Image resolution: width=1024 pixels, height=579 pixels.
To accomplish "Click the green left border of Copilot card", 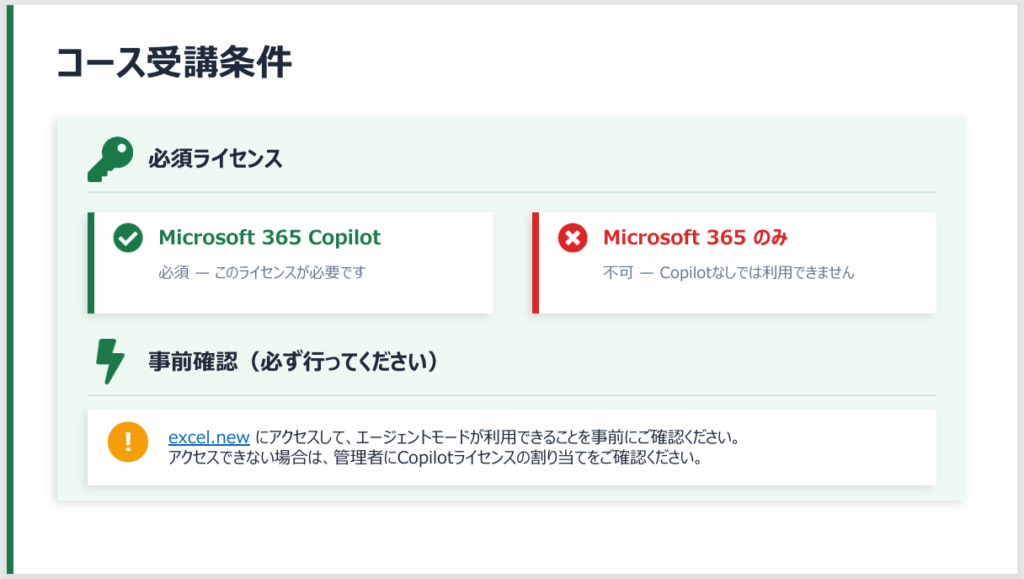I will pos(91,262).
